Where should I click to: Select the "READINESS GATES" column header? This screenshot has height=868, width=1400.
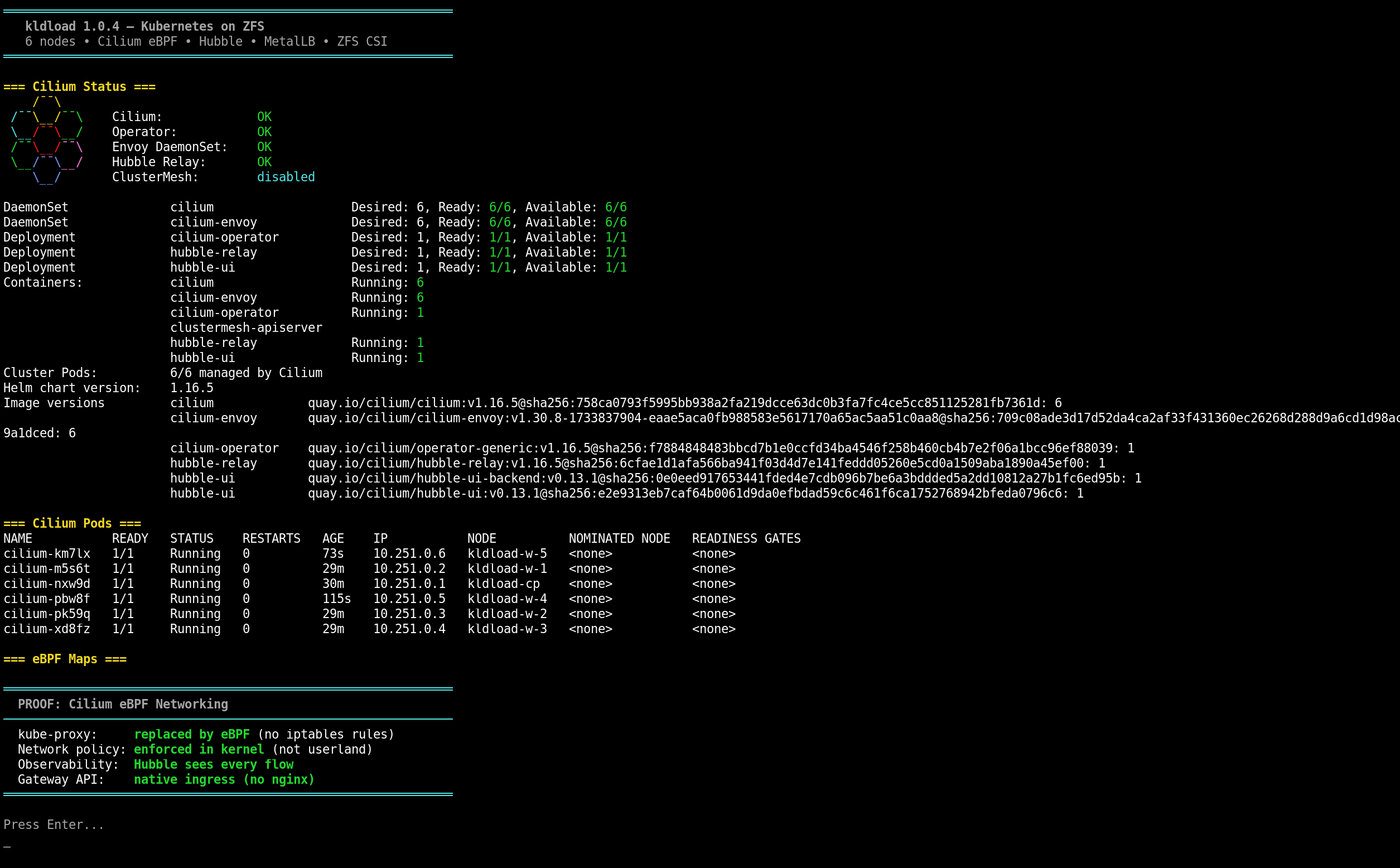746,538
